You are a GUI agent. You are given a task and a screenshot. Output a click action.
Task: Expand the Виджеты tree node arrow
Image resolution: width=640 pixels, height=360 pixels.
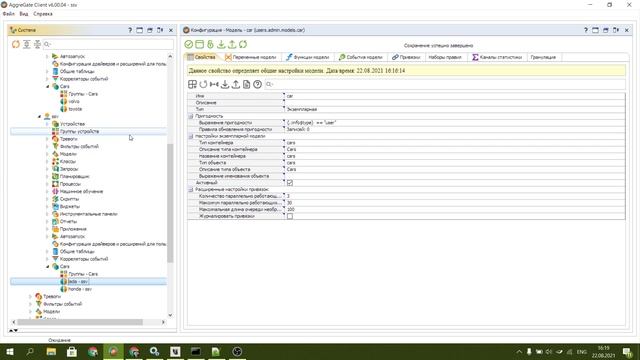47,207
